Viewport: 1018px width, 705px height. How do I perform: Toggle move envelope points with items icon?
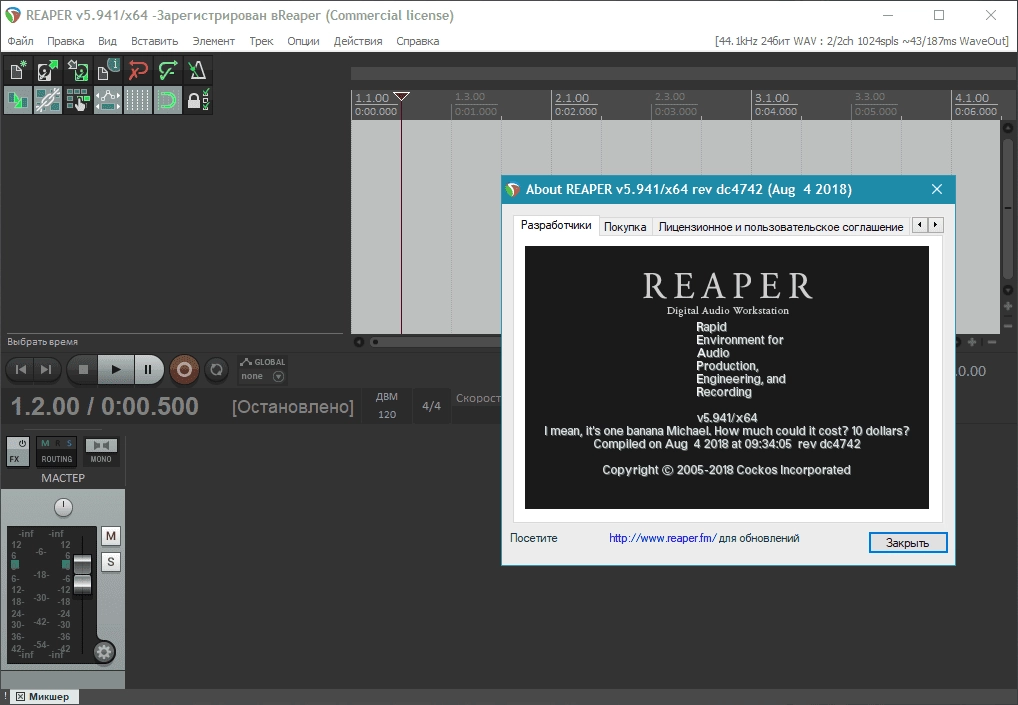108,100
